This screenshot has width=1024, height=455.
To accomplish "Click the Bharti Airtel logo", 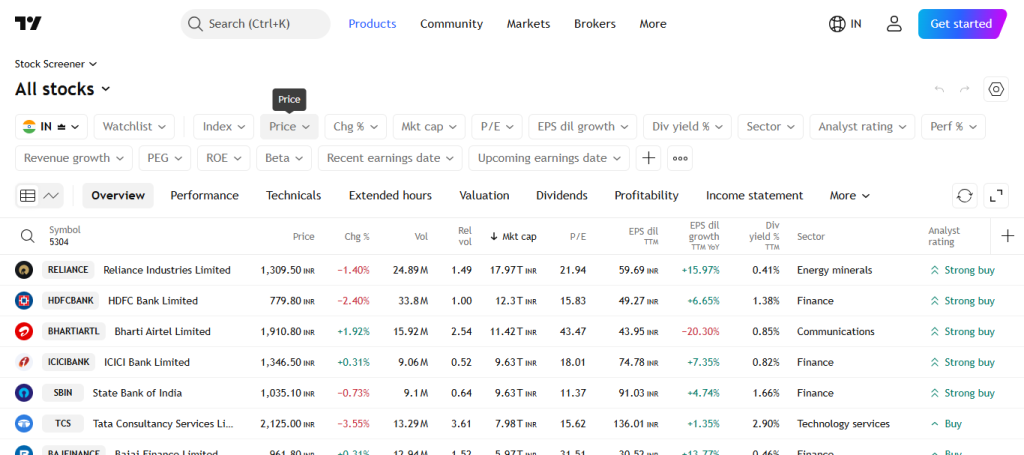I will (x=24, y=332).
